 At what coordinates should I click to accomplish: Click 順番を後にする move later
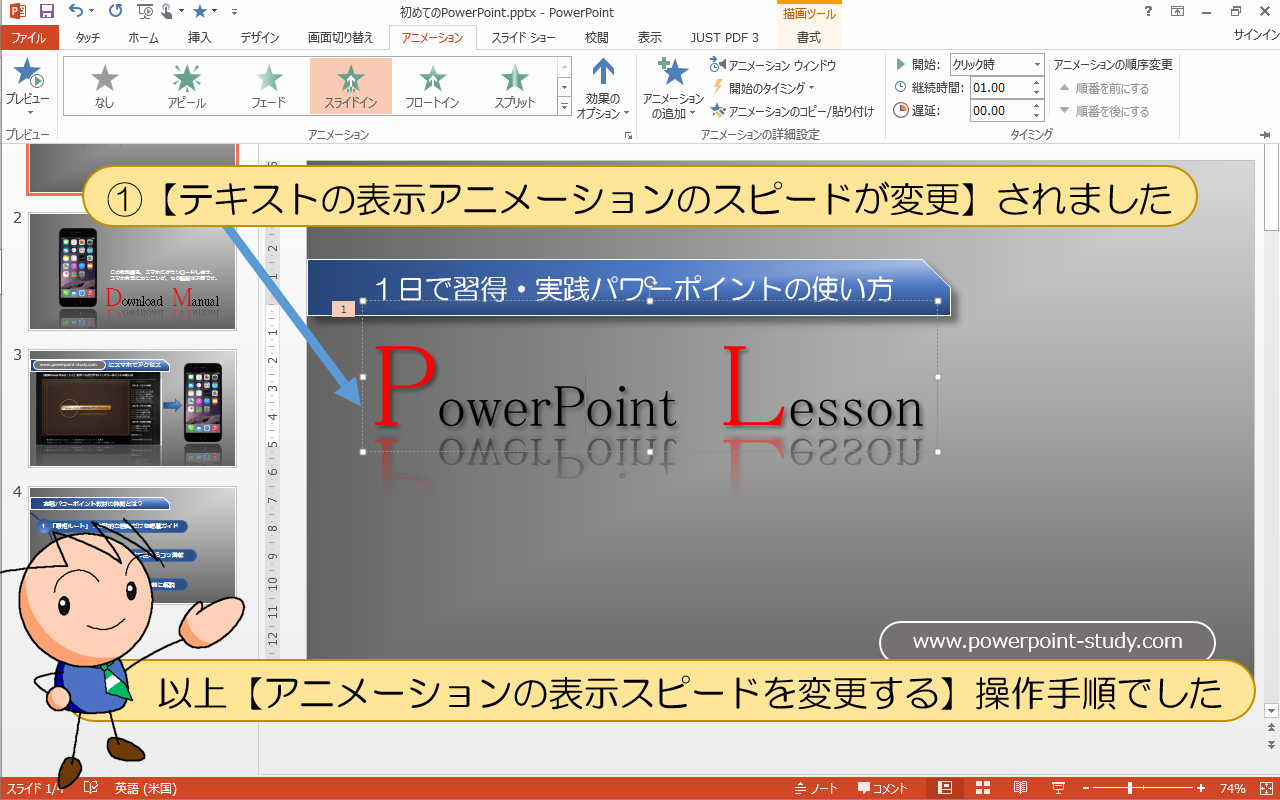(x=1104, y=111)
